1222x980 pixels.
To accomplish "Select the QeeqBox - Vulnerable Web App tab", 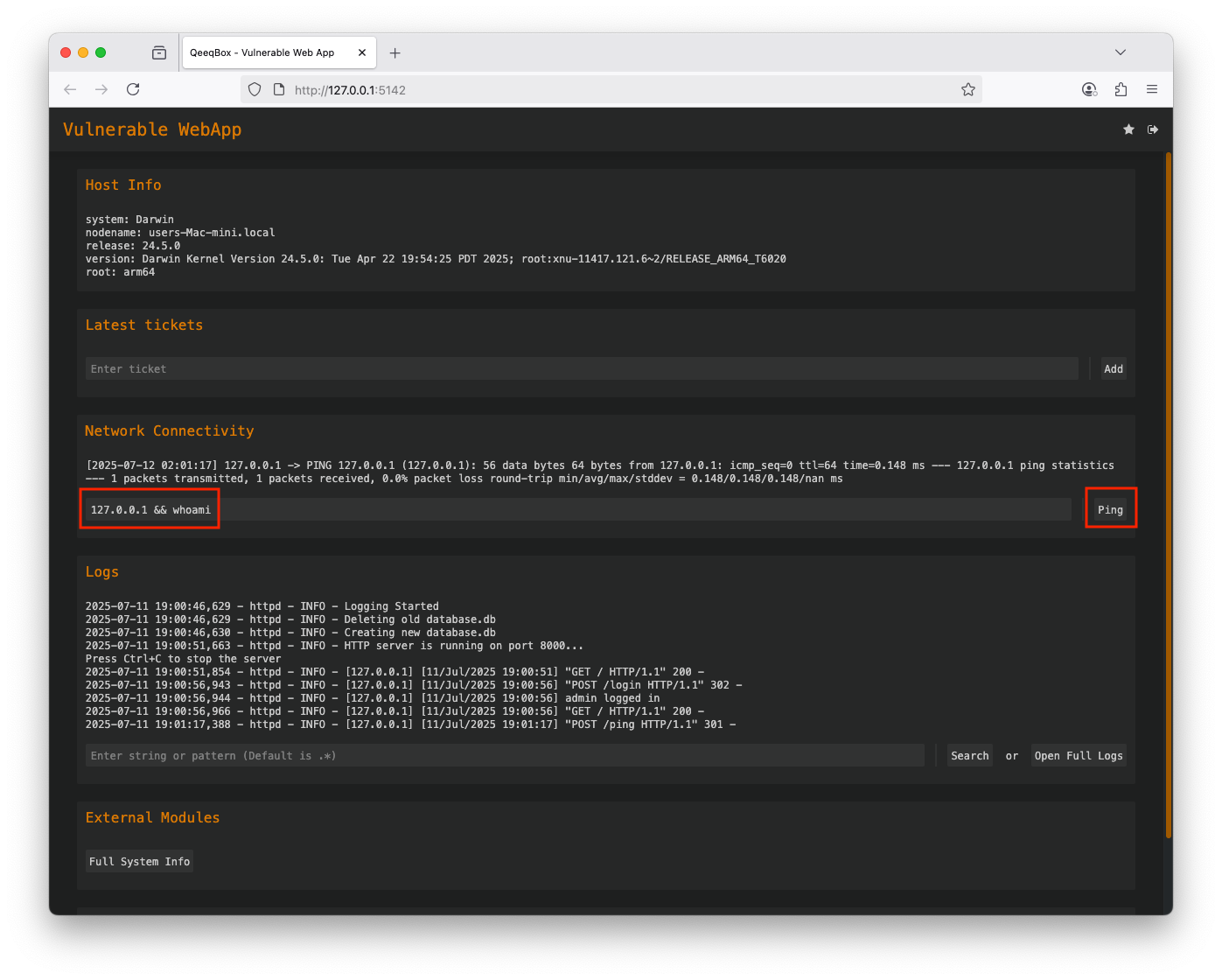I will 278,52.
